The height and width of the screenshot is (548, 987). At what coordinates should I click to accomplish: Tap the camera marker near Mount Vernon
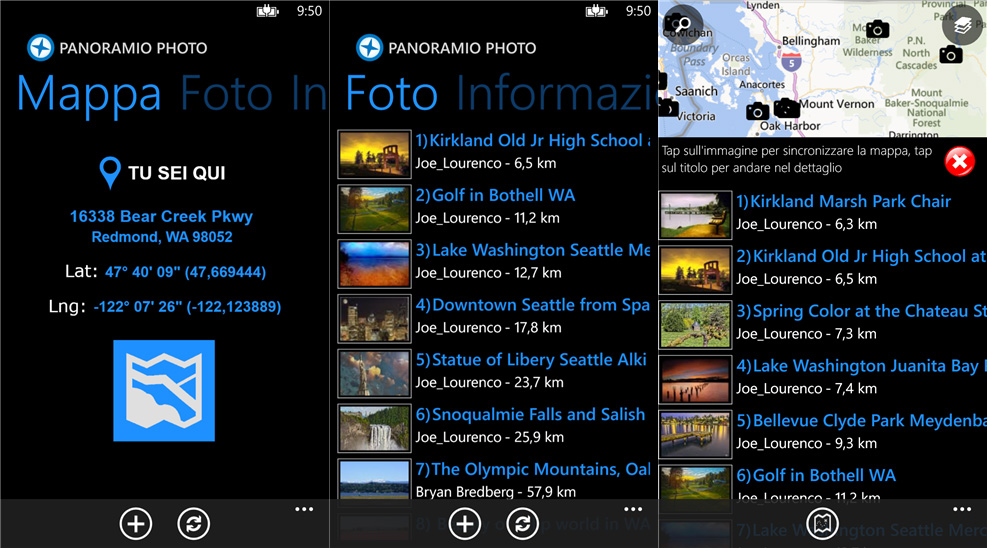click(787, 108)
